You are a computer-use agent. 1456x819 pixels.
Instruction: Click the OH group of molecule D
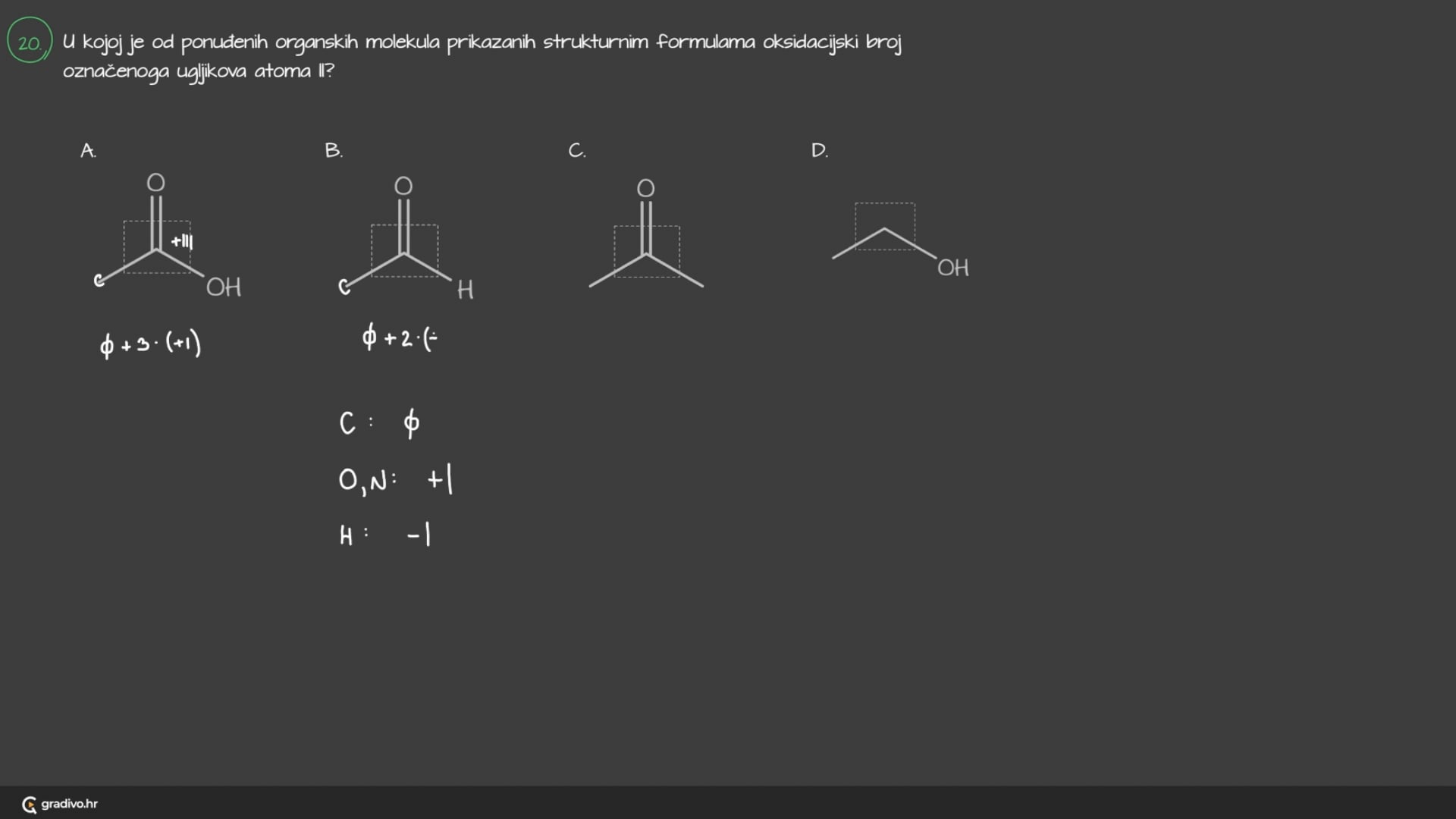[953, 268]
